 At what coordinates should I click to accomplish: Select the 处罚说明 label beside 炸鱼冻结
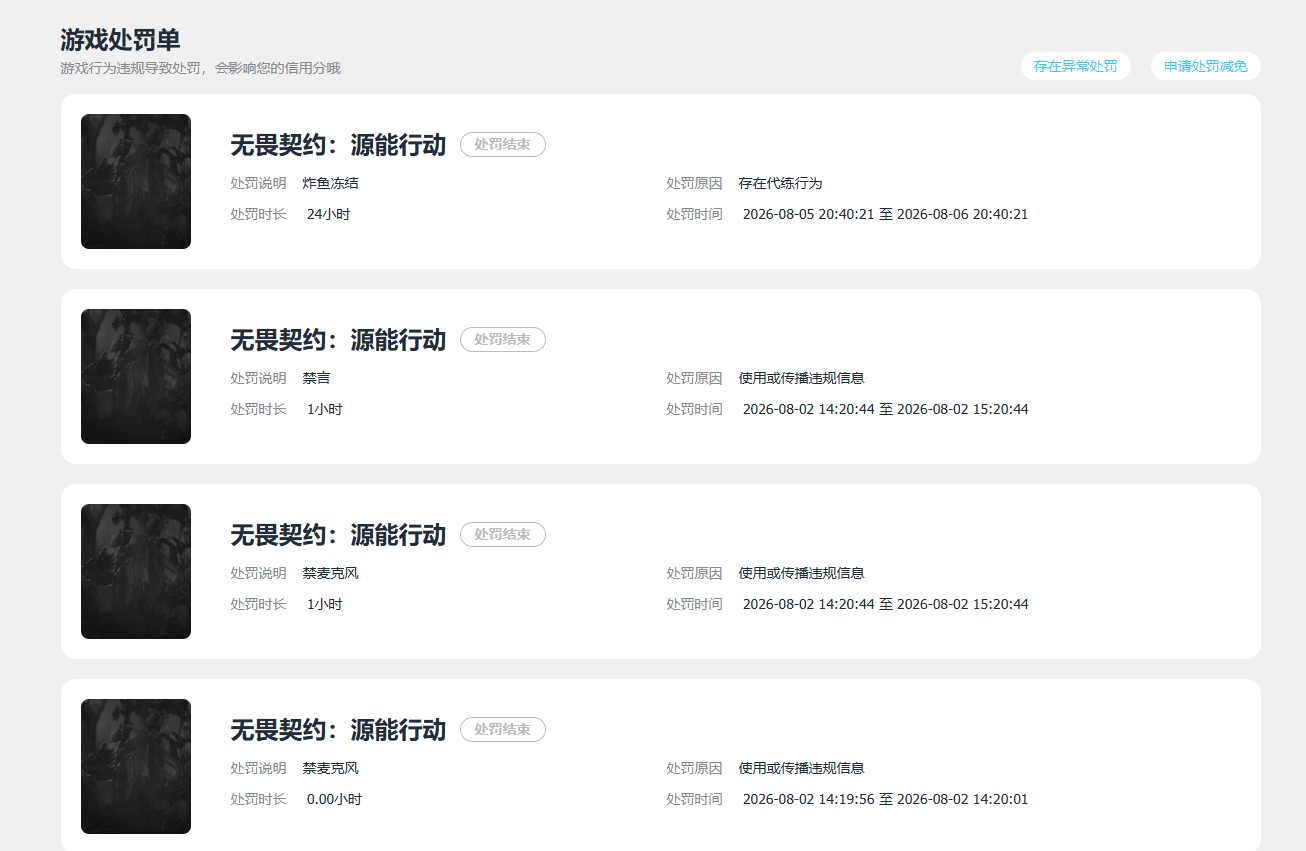[258, 184]
